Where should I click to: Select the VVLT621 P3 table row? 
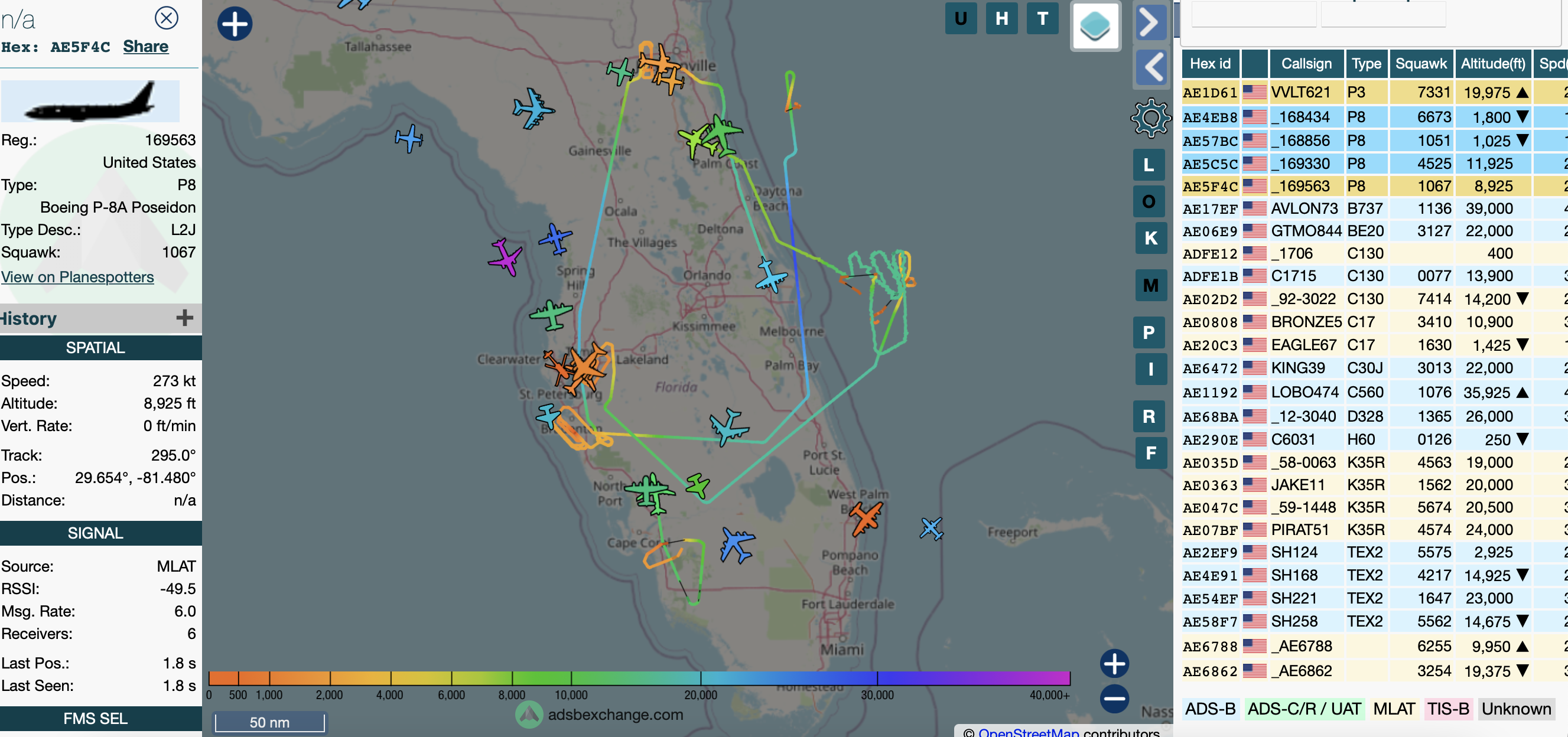(x=1374, y=93)
